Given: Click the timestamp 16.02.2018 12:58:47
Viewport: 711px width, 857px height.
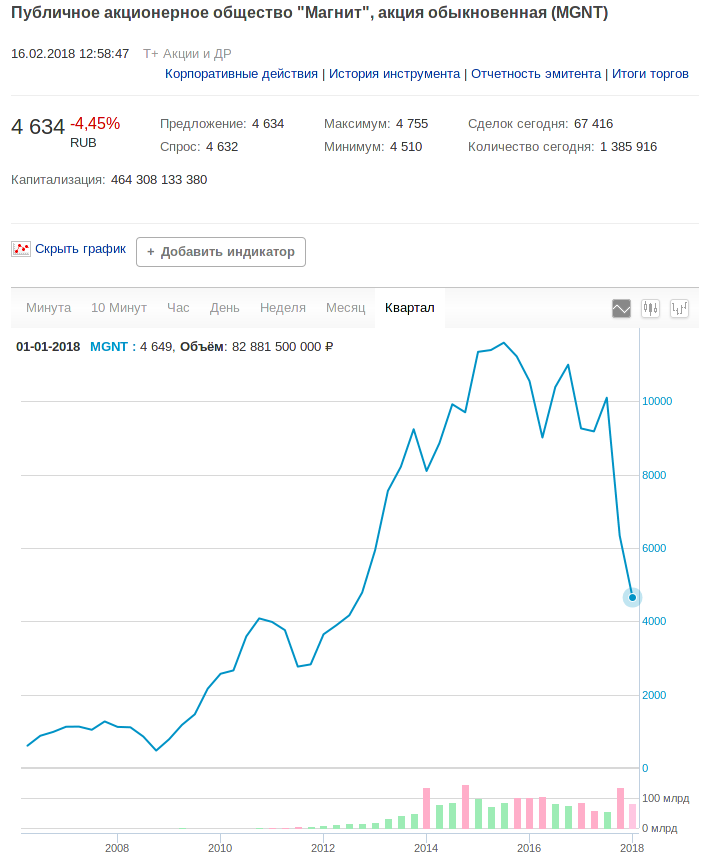Looking at the screenshot, I should [x=70, y=54].
